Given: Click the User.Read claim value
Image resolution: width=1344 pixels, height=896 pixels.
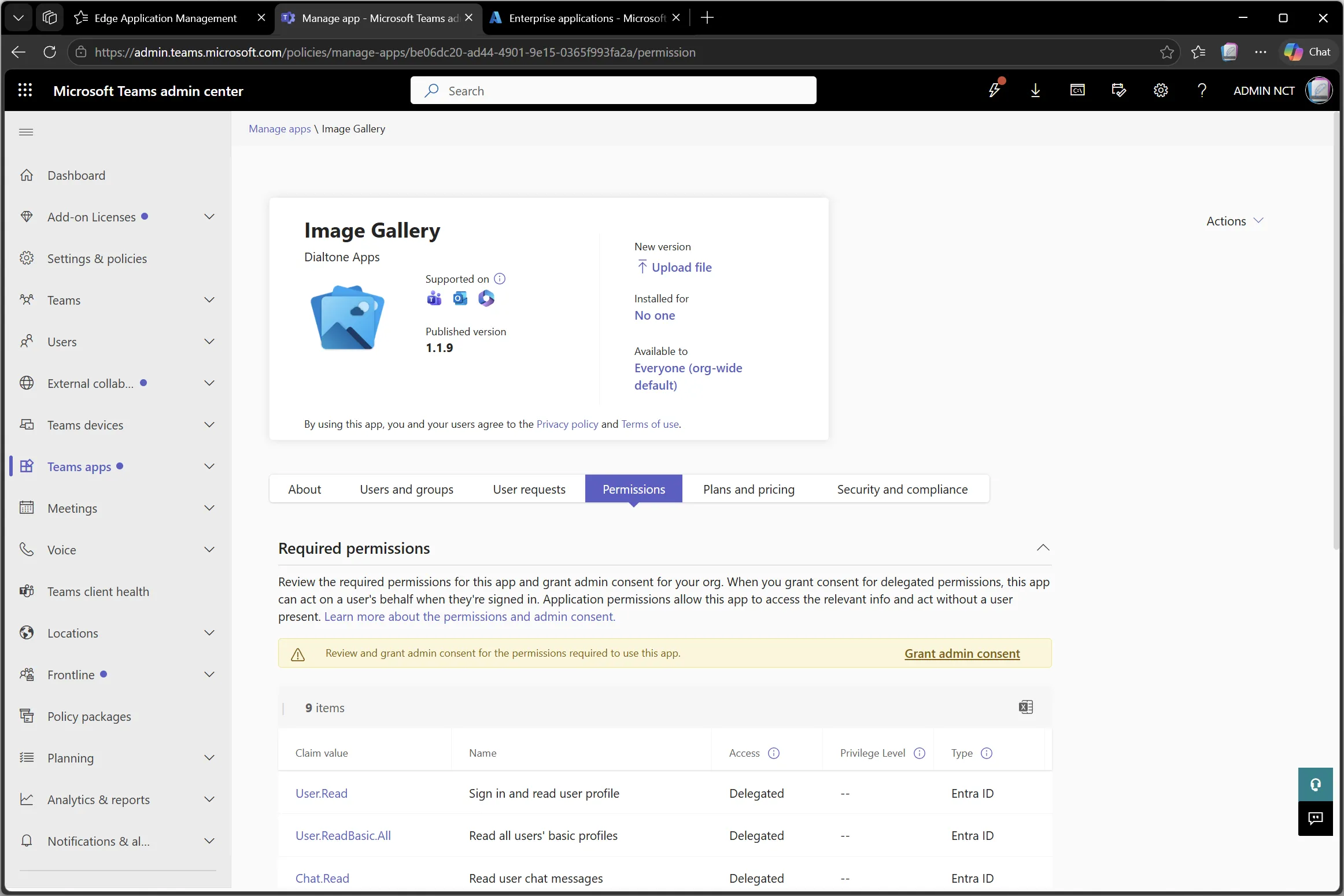Looking at the screenshot, I should (x=322, y=793).
